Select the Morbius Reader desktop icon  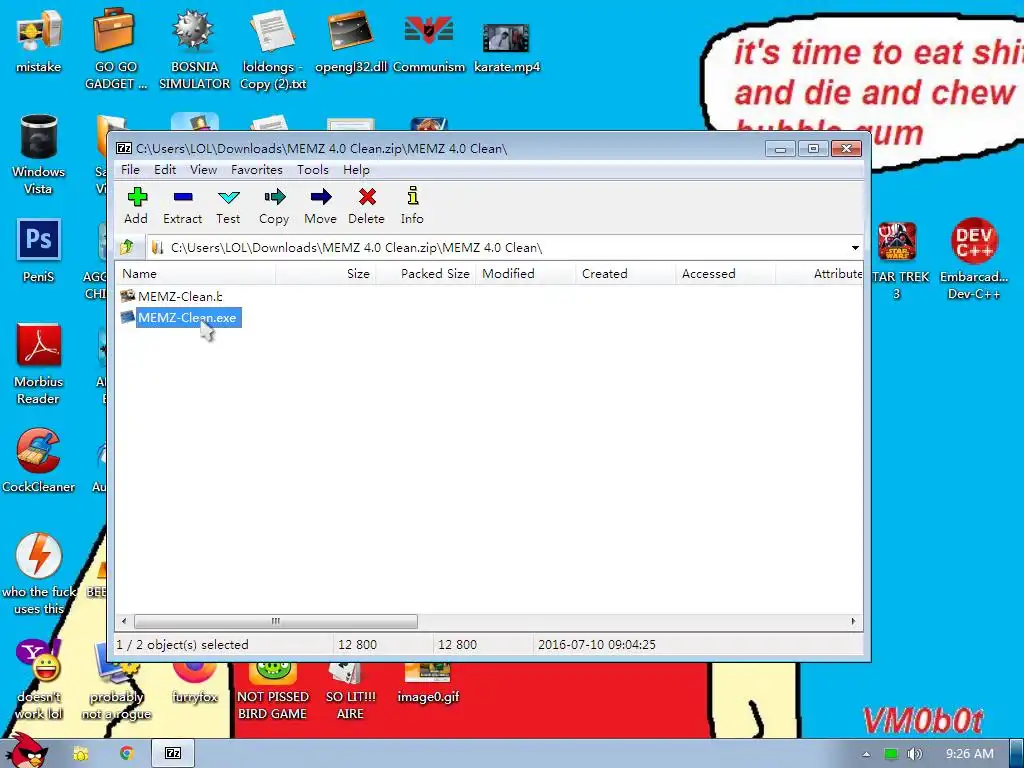(x=39, y=364)
